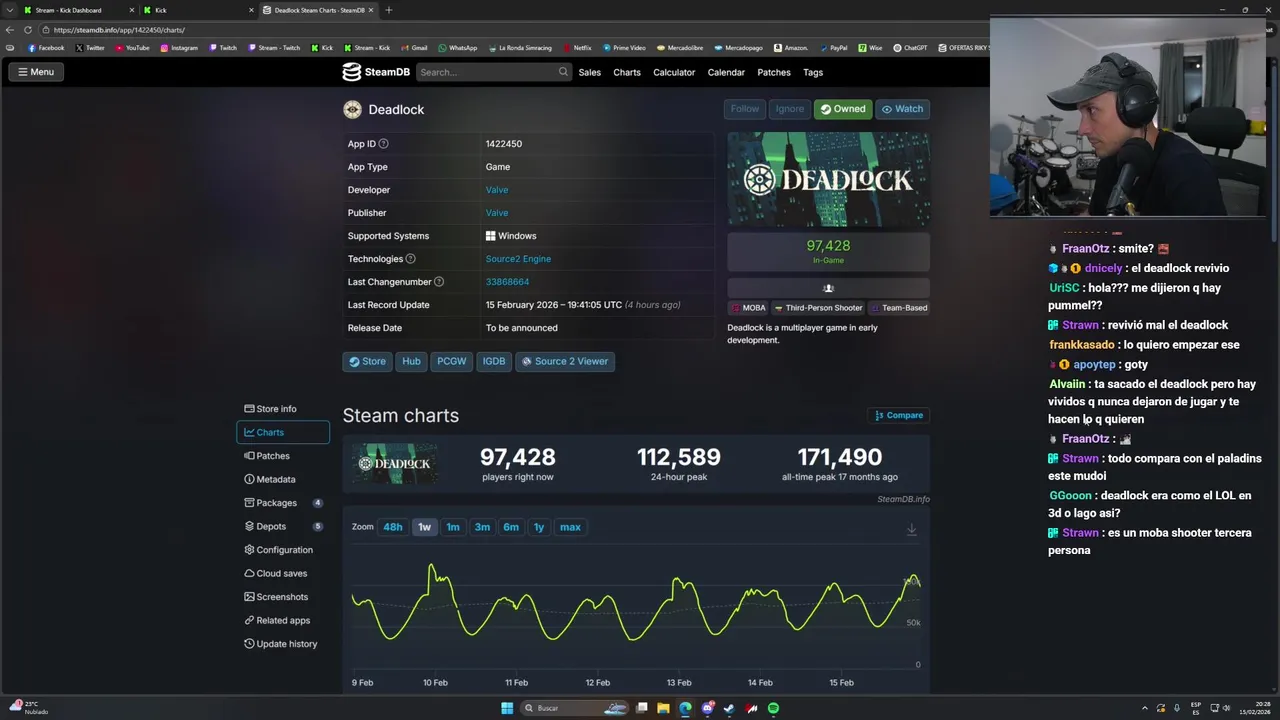Click the Technologies help question-mark icon
Screen dimensions: 1280x720
pos(410,259)
